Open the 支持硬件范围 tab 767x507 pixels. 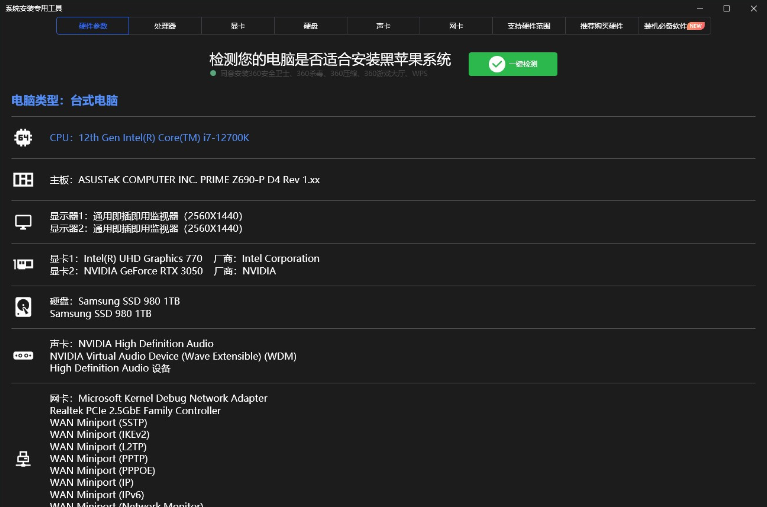(x=529, y=26)
